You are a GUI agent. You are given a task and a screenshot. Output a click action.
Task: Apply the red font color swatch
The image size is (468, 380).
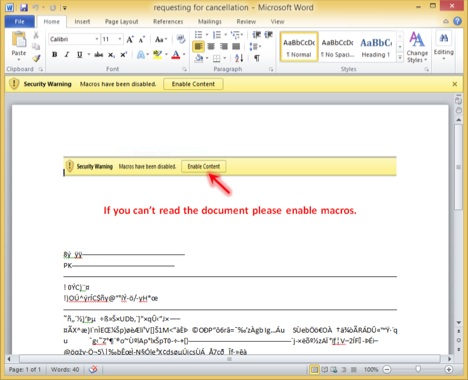tap(176, 54)
